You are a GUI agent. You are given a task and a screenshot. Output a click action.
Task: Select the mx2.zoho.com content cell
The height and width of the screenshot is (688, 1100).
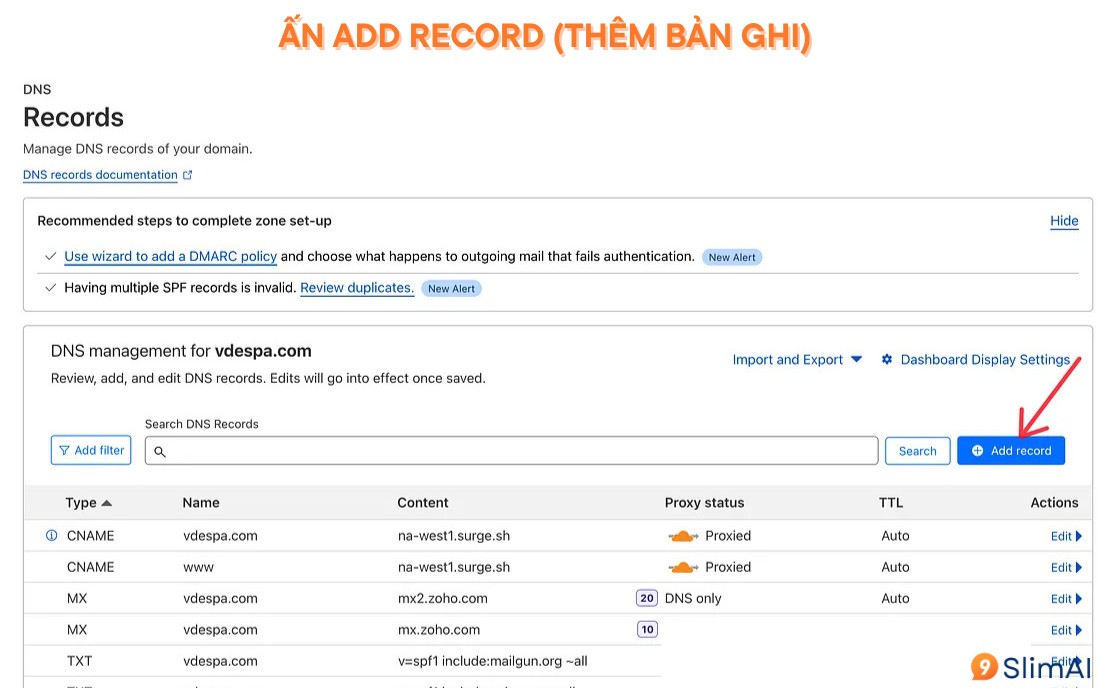(x=443, y=599)
